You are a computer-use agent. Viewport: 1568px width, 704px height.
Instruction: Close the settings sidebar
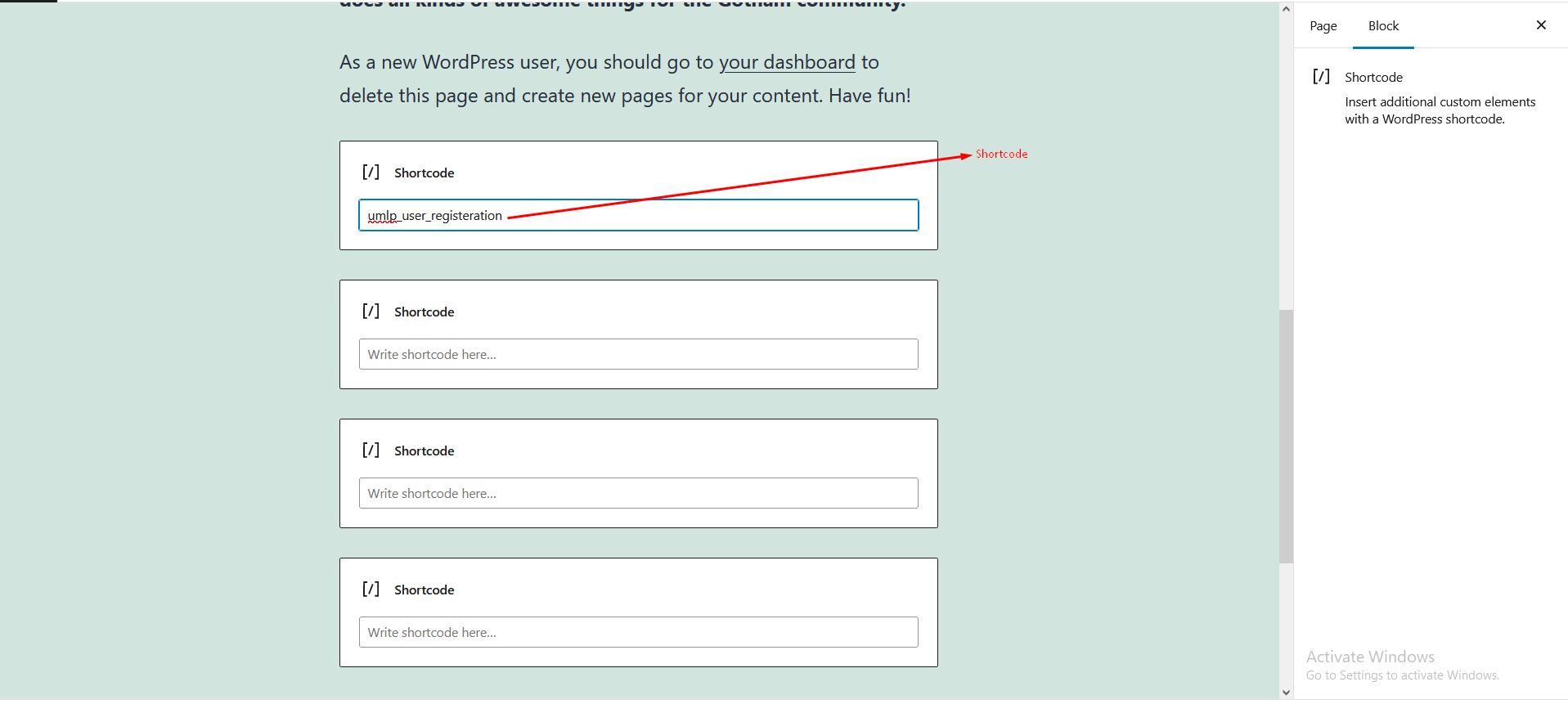(1541, 25)
